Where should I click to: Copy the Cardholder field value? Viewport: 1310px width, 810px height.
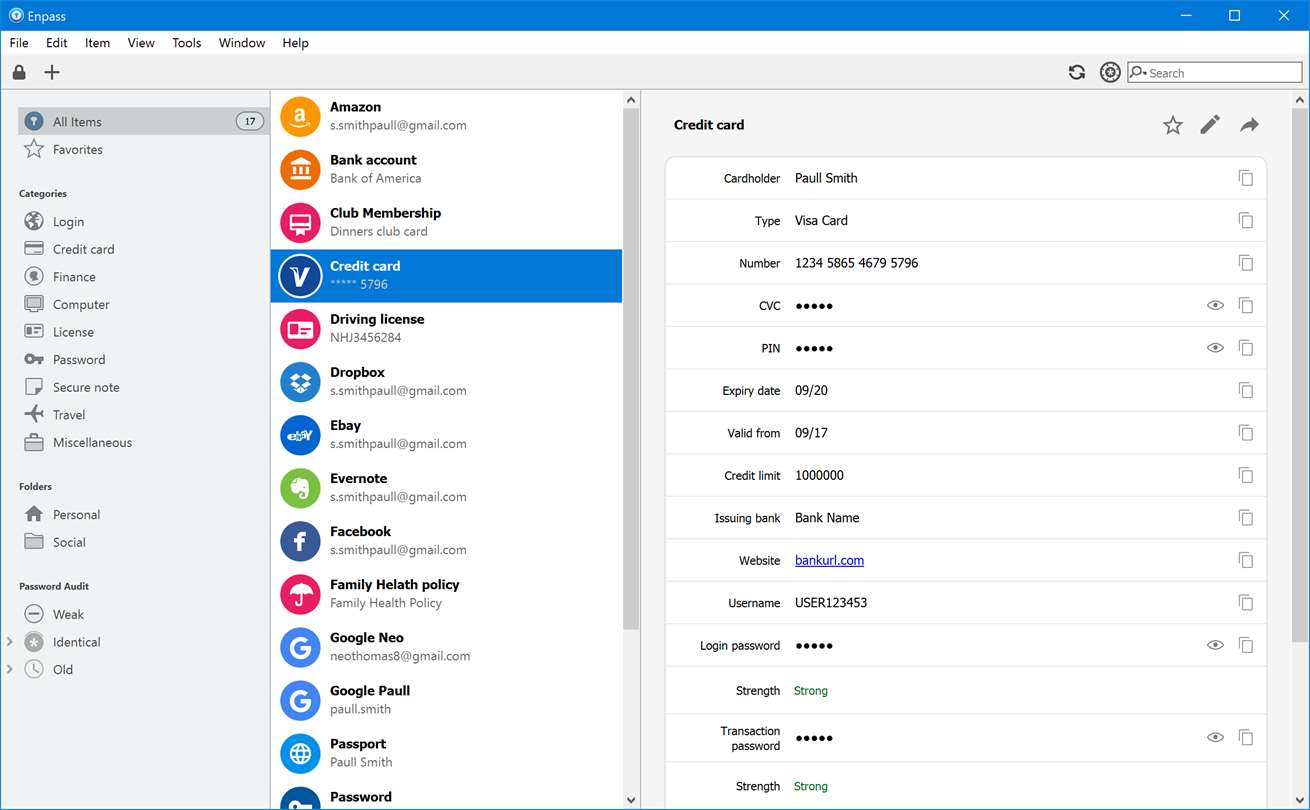pyautogui.click(x=1246, y=178)
